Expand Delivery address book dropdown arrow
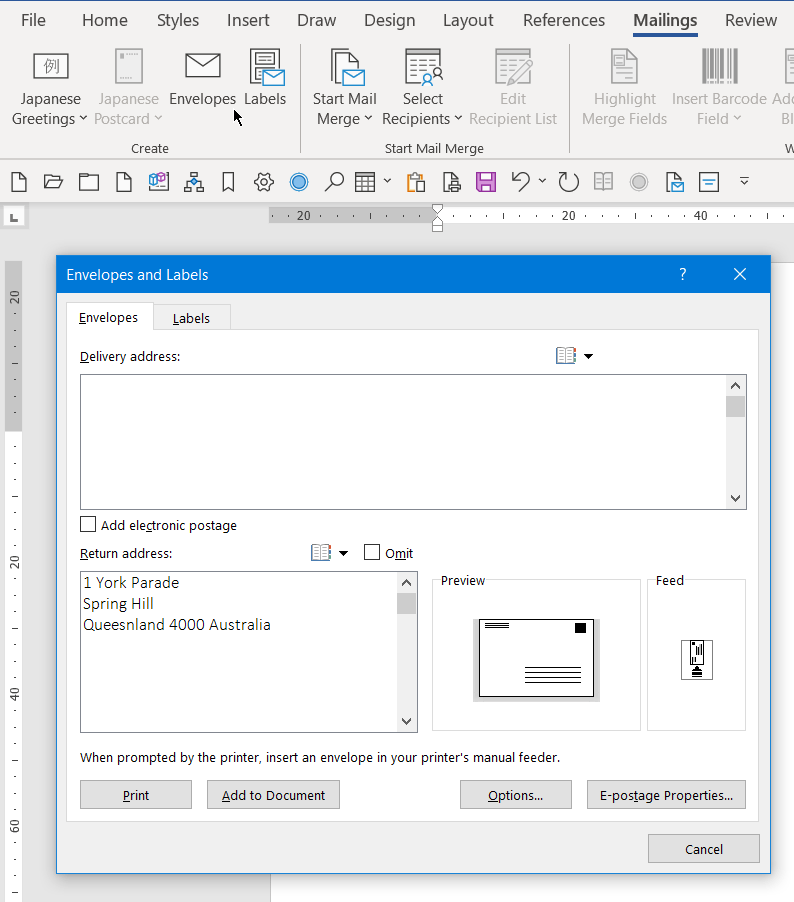 pos(589,356)
